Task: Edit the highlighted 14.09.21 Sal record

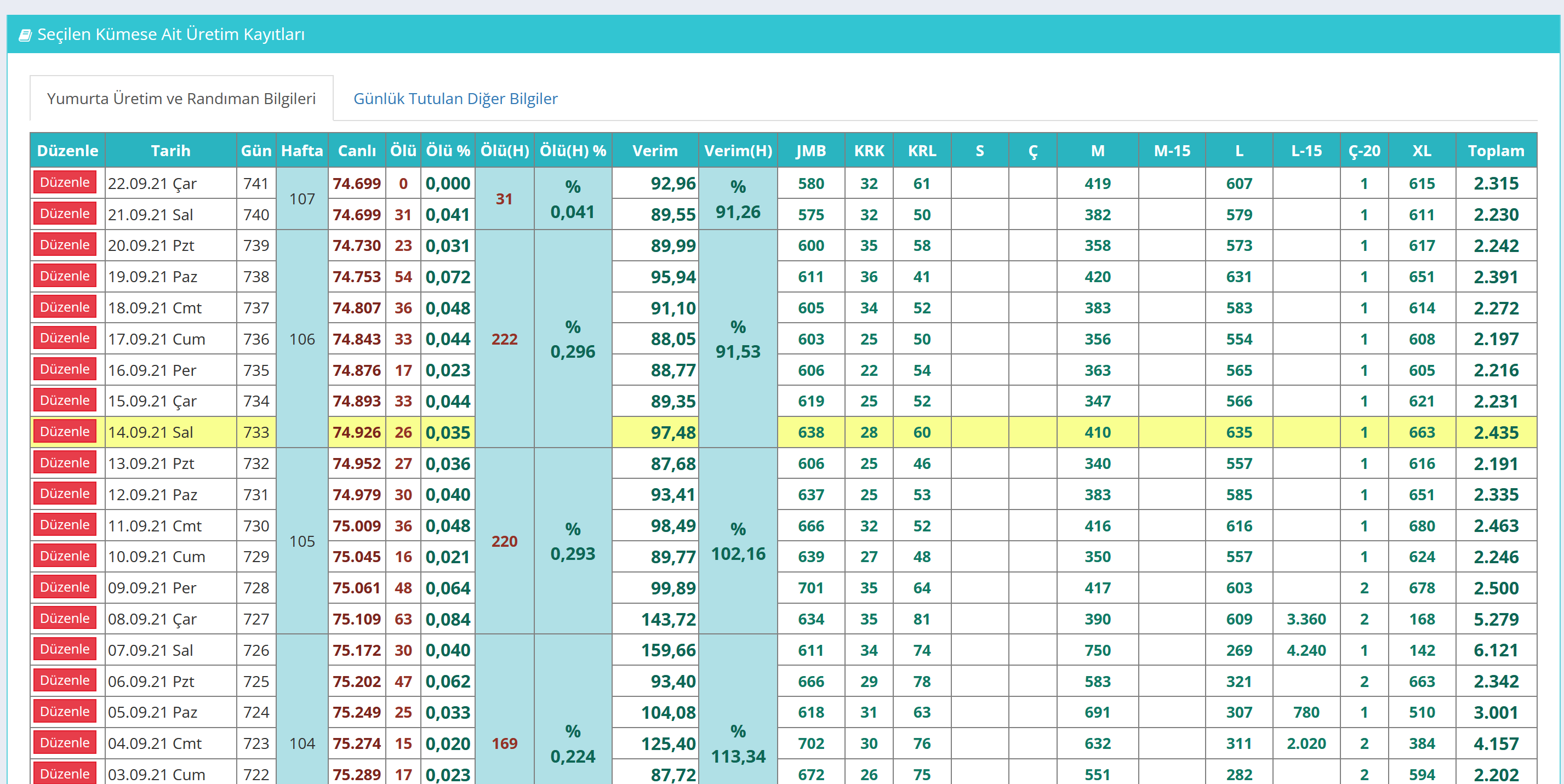Action: [x=65, y=431]
